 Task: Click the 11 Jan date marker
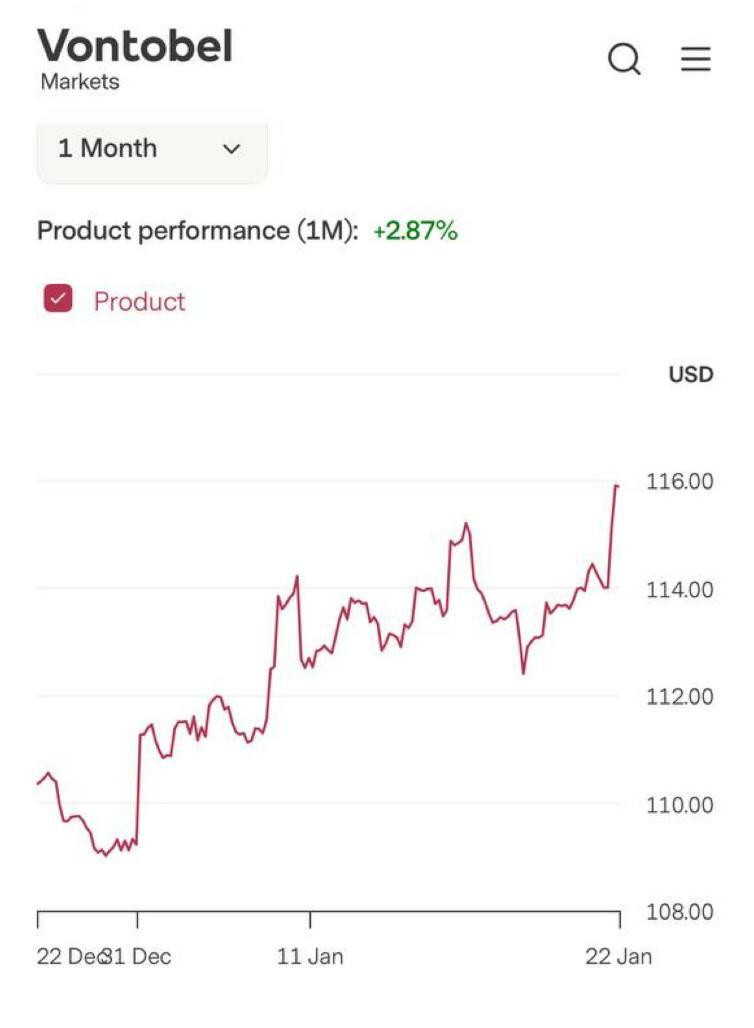click(310, 956)
